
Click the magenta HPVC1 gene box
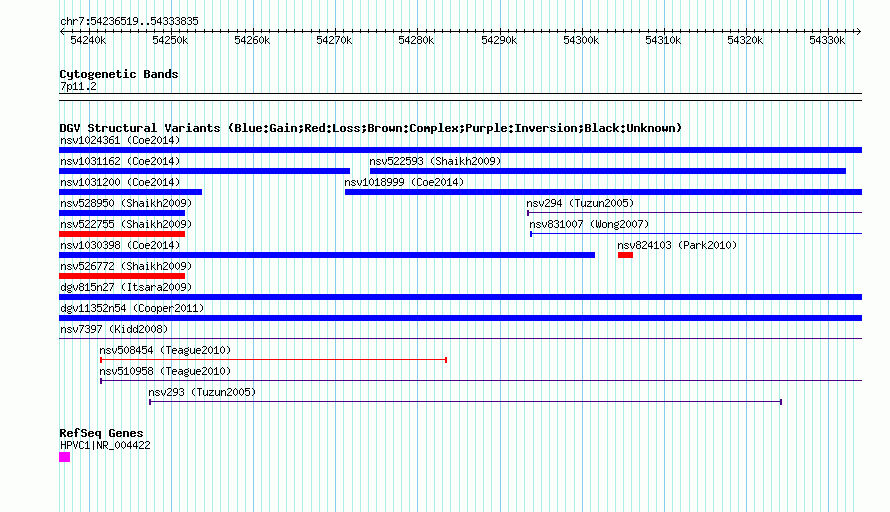65,457
